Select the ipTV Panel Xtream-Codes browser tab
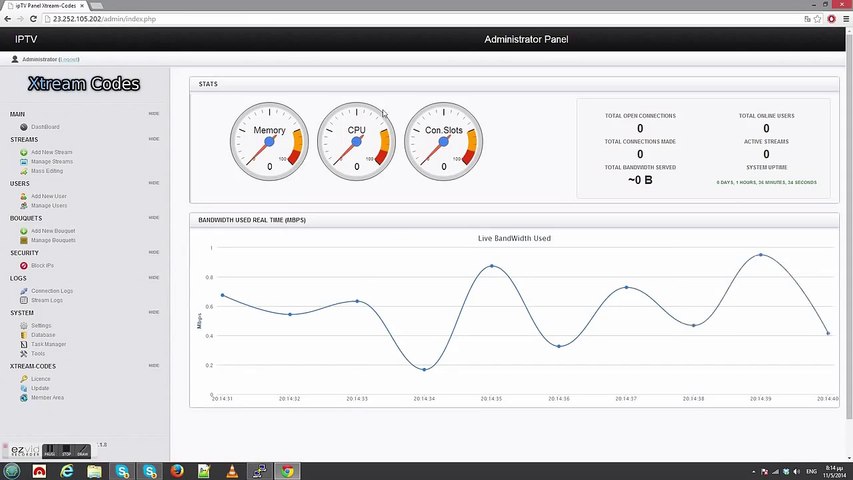Viewport: 853px width, 480px height. 45,5
